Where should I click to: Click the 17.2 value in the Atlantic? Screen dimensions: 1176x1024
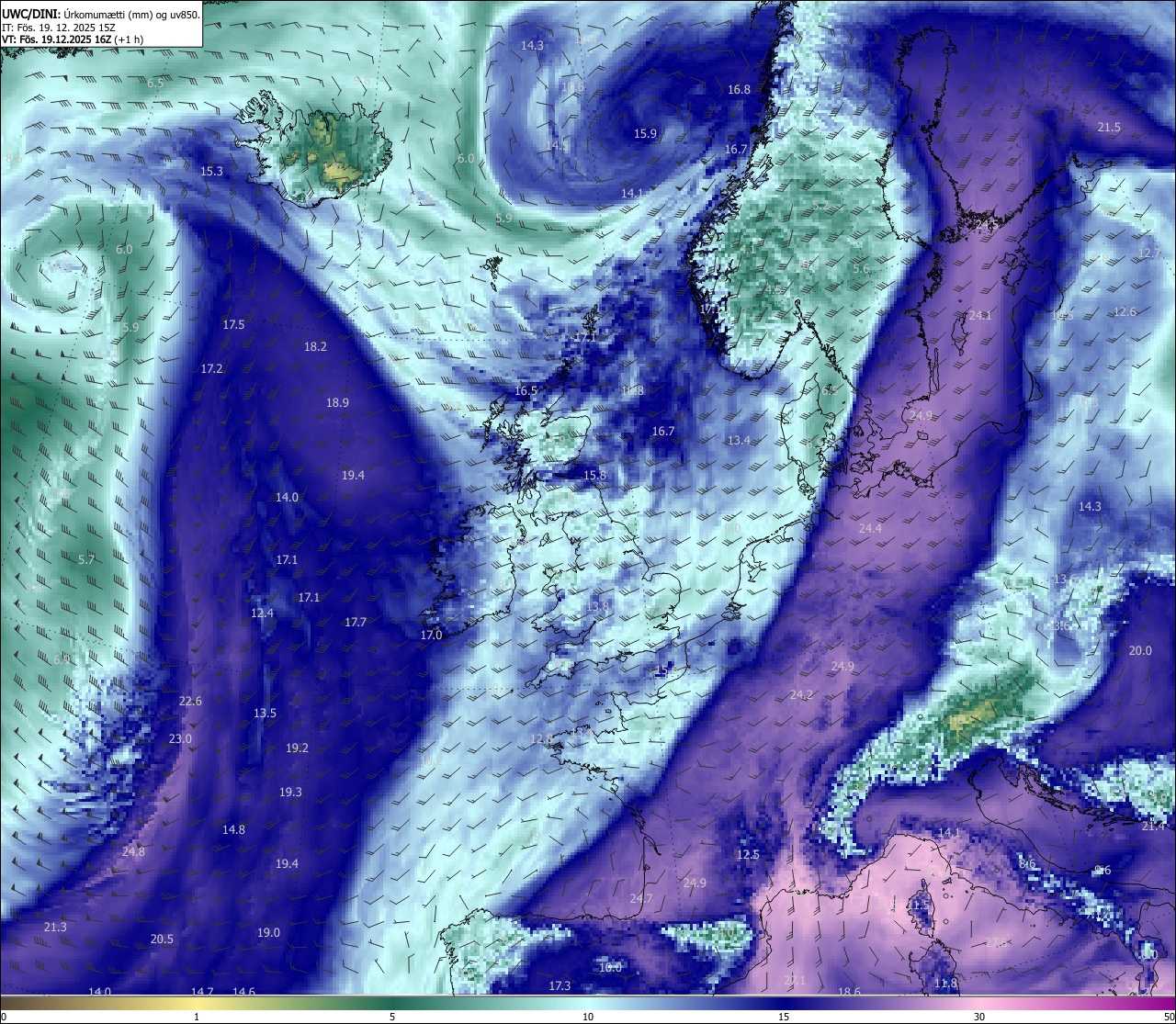[211, 368]
